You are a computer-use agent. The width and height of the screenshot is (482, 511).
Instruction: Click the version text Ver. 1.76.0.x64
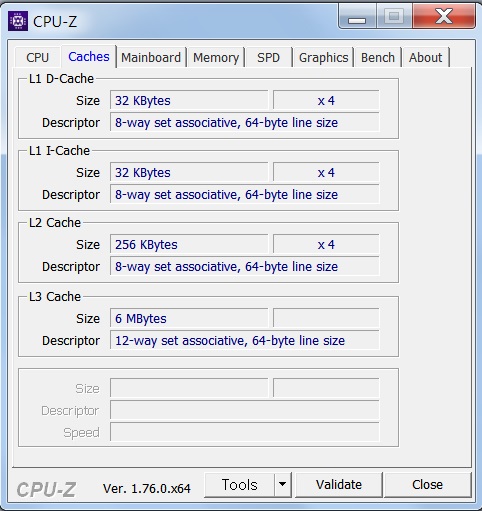click(x=147, y=488)
